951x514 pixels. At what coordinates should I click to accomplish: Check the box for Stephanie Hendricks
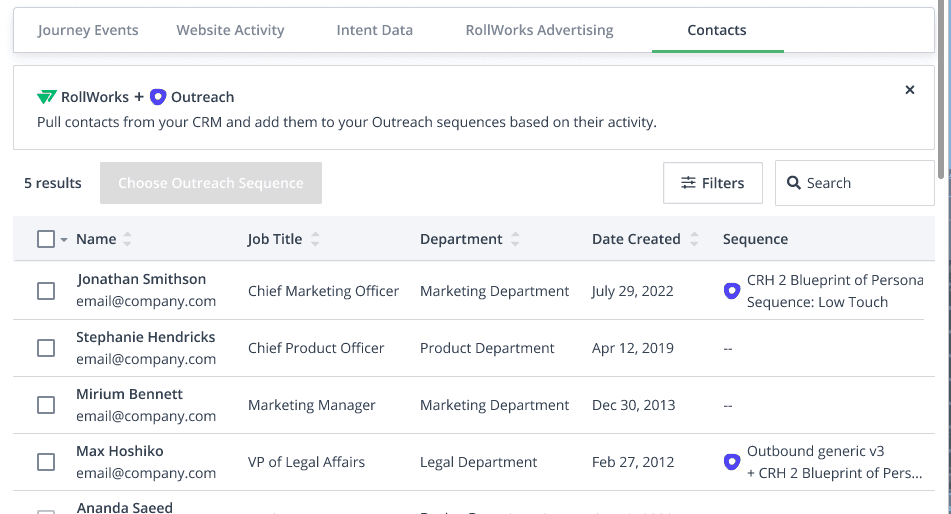click(46, 348)
